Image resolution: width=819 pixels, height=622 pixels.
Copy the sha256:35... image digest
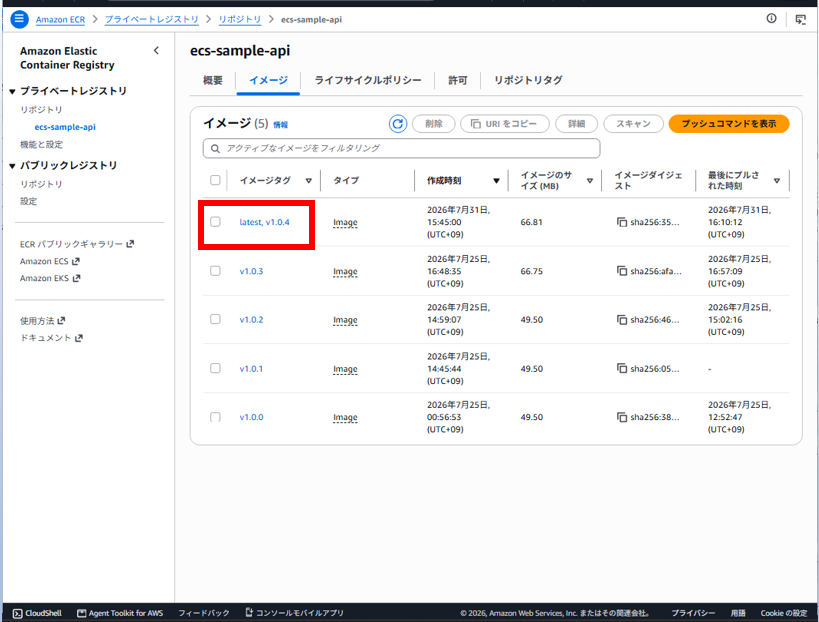pos(622,222)
